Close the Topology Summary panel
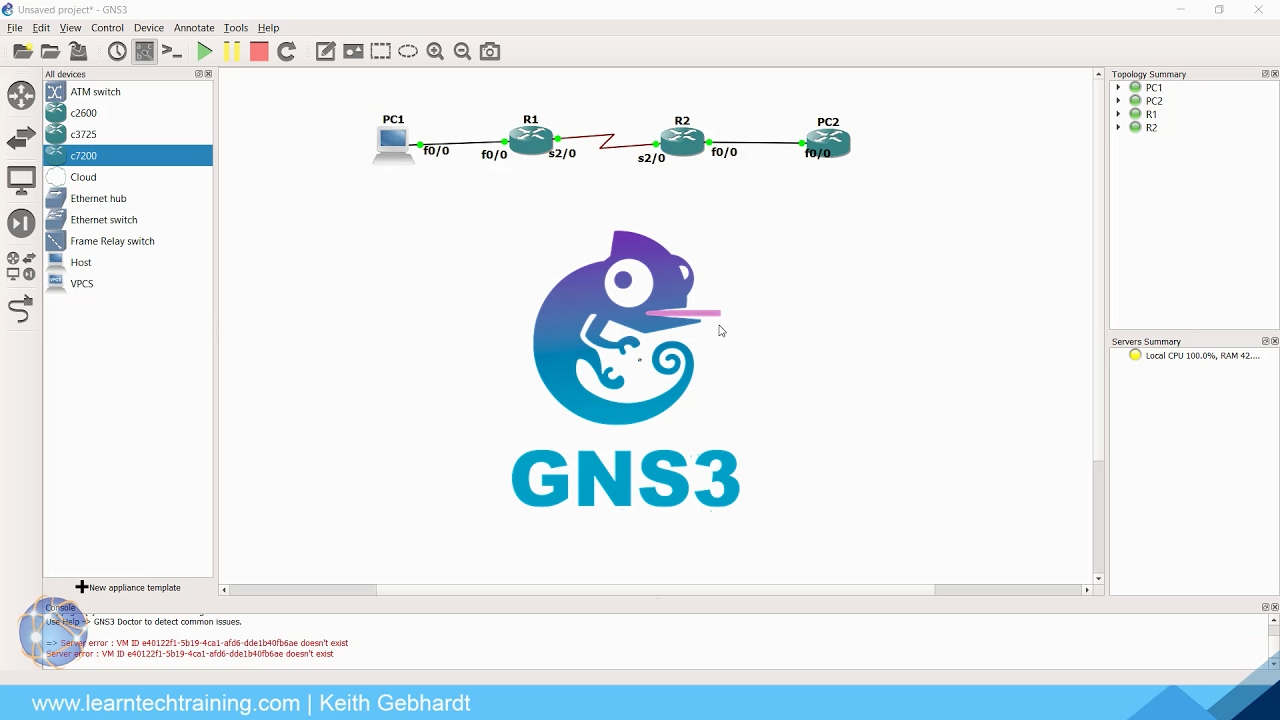This screenshot has height=720, width=1280. 1274,74
